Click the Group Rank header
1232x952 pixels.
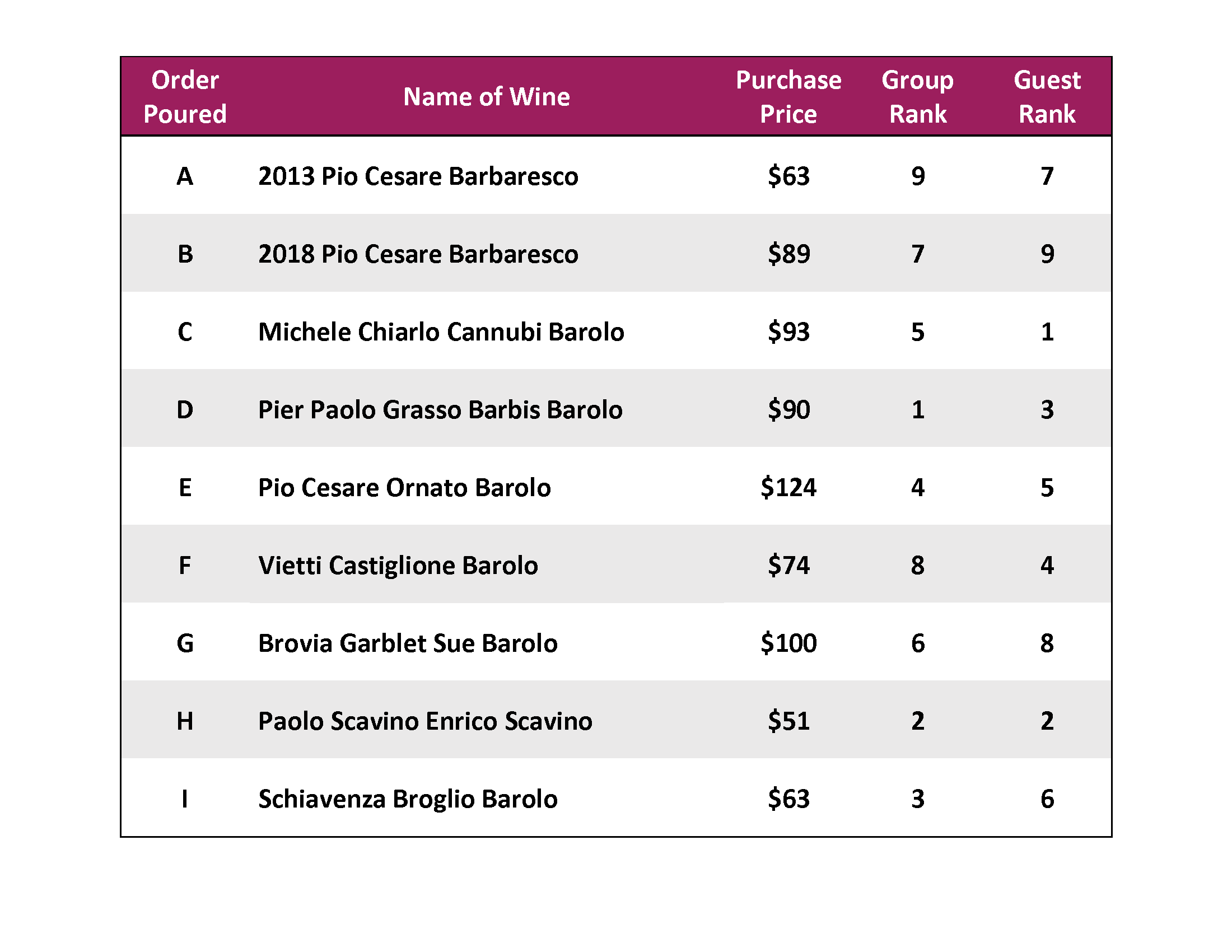point(917,96)
